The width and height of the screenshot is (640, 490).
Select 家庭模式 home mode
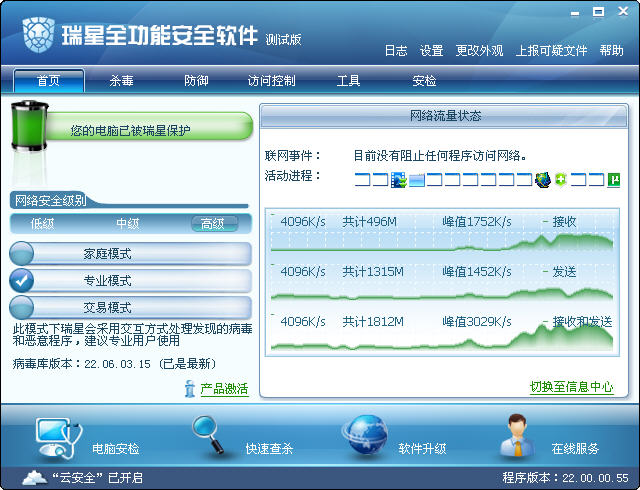[x=130, y=254]
